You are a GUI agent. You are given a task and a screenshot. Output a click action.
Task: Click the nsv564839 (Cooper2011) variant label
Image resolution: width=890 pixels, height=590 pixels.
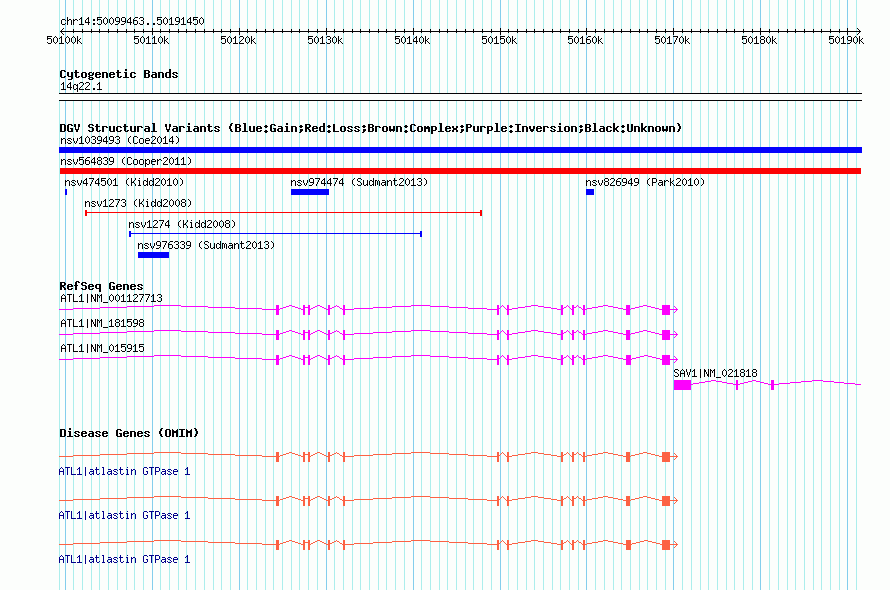[126, 161]
